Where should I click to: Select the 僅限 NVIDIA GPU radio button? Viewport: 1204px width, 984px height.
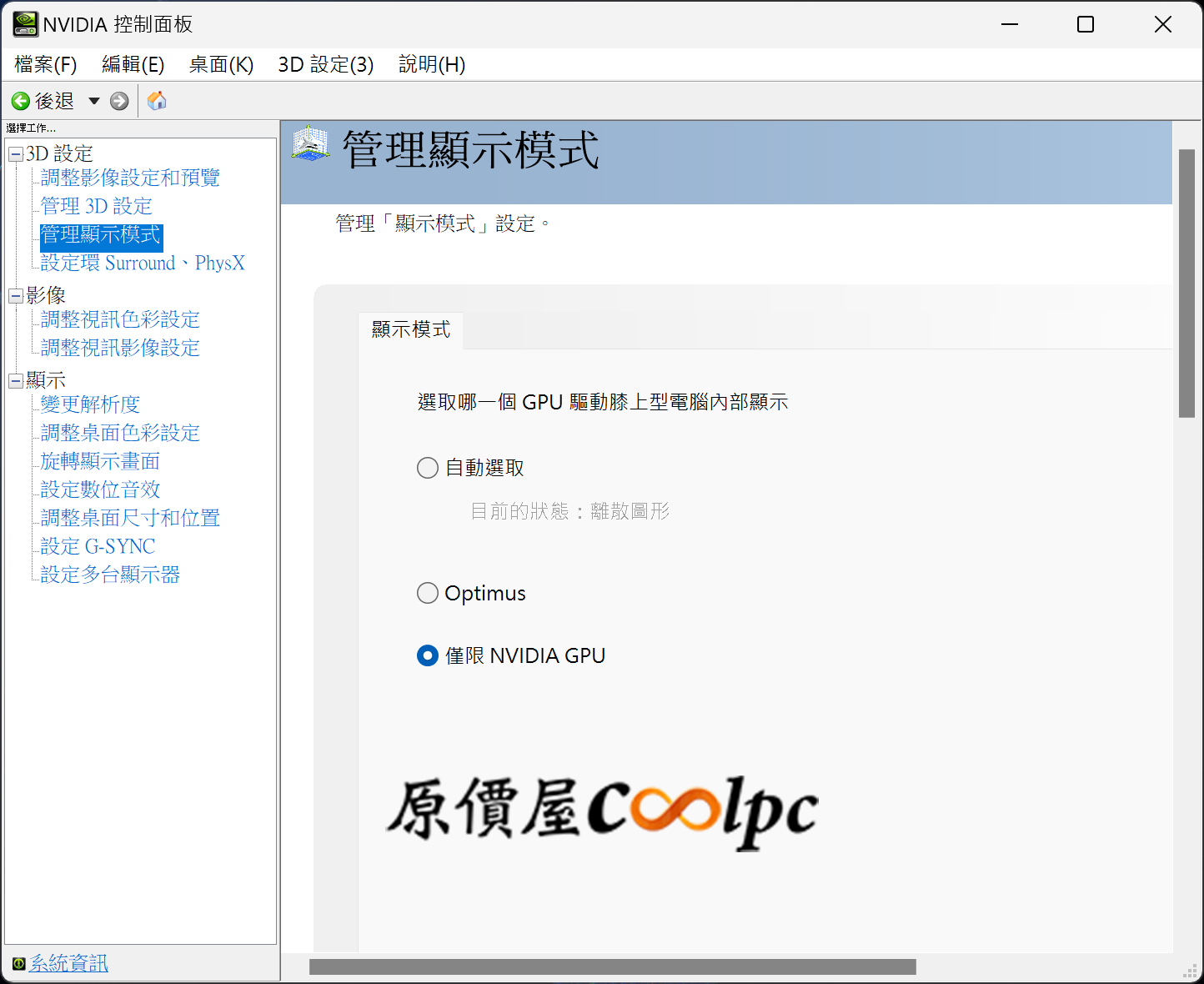(428, 655)
